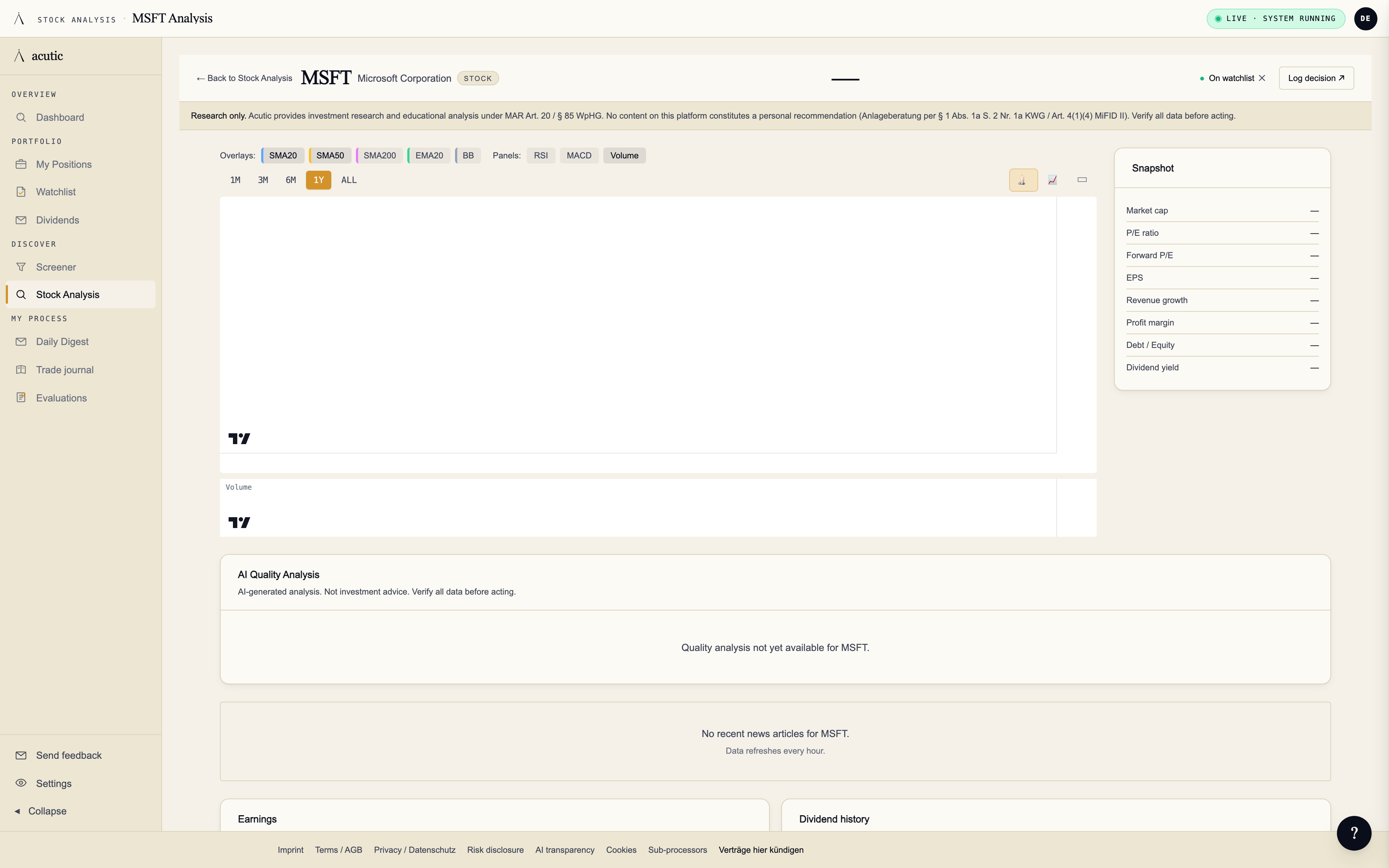Click Verträge hier kündigen link
The height and width of the screenshot is (868, 1389).
click(x=761, y=850)
